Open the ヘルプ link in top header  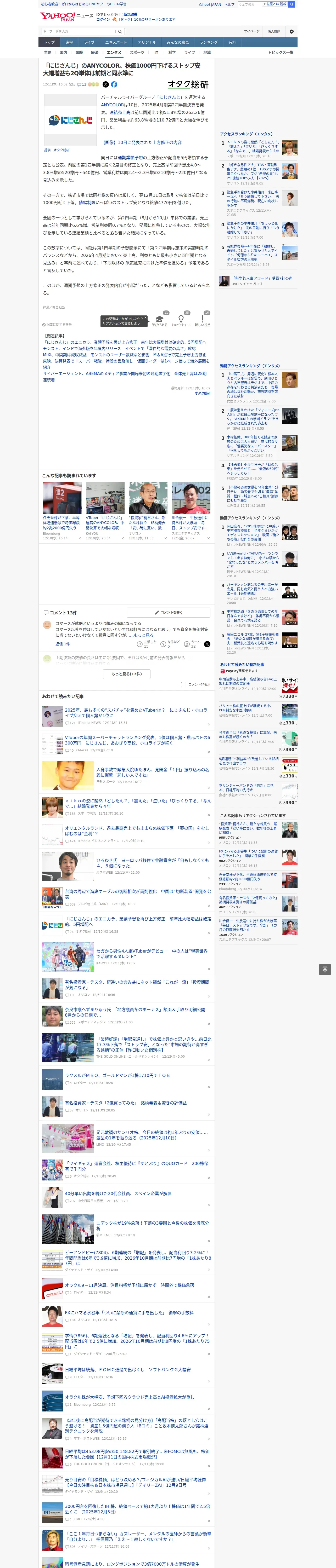click(229, 4)
